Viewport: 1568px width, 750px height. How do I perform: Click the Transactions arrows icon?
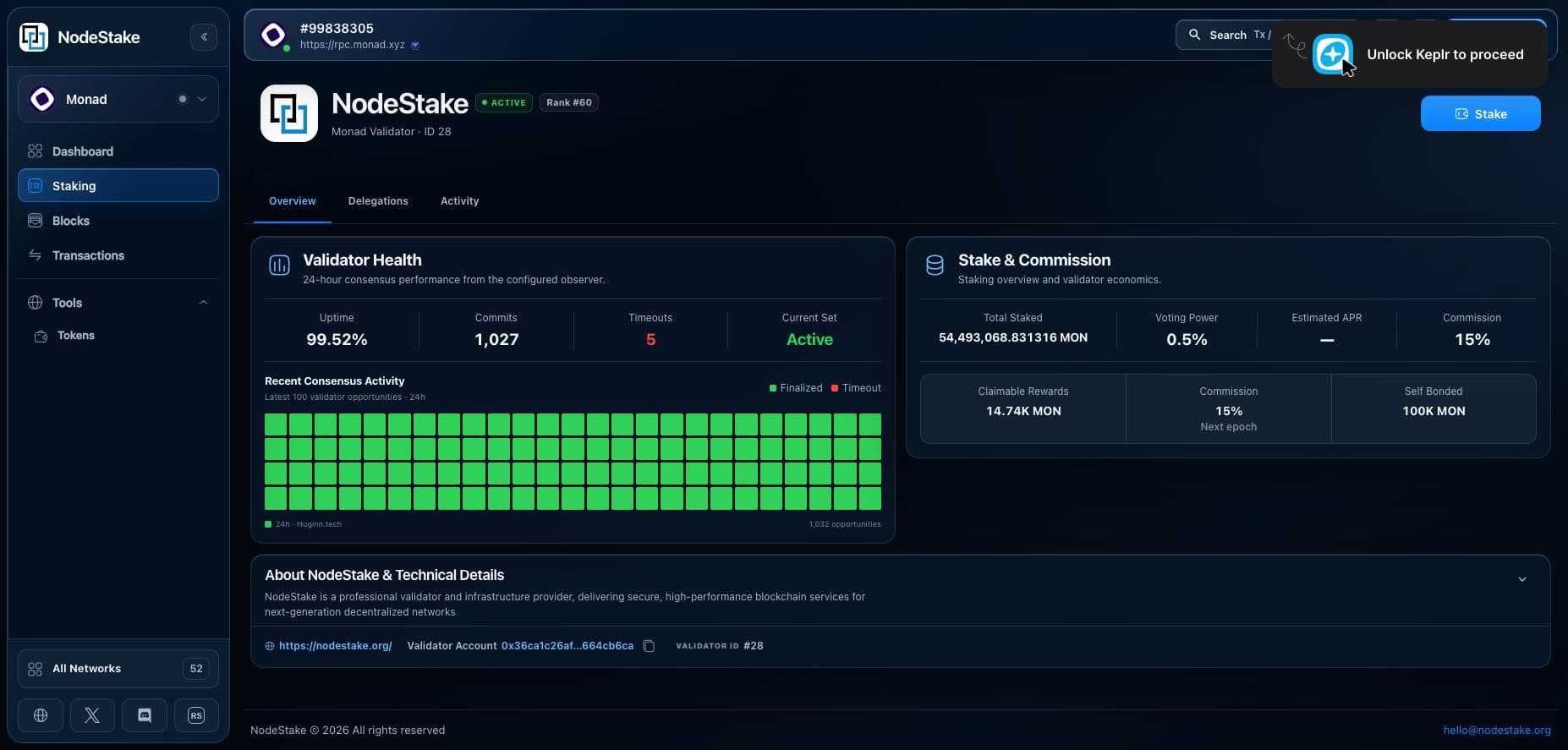point(35,255)
